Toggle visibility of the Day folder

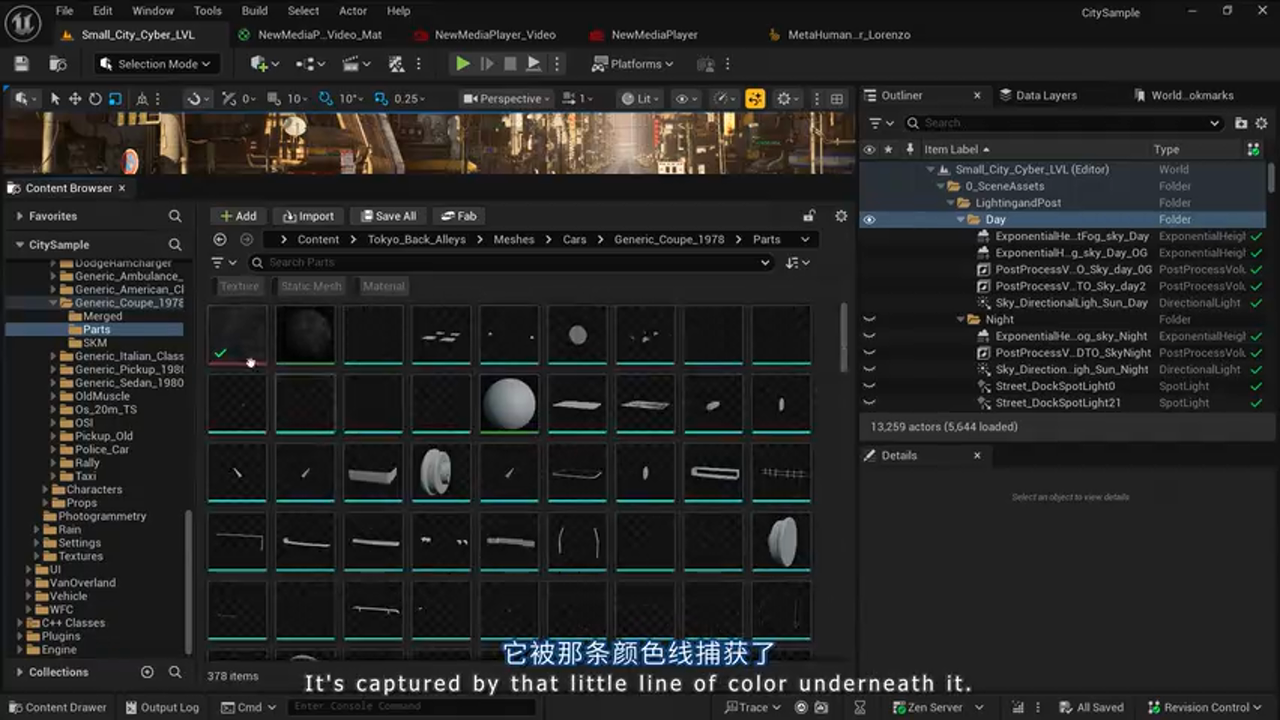click(x=869, y=219)
